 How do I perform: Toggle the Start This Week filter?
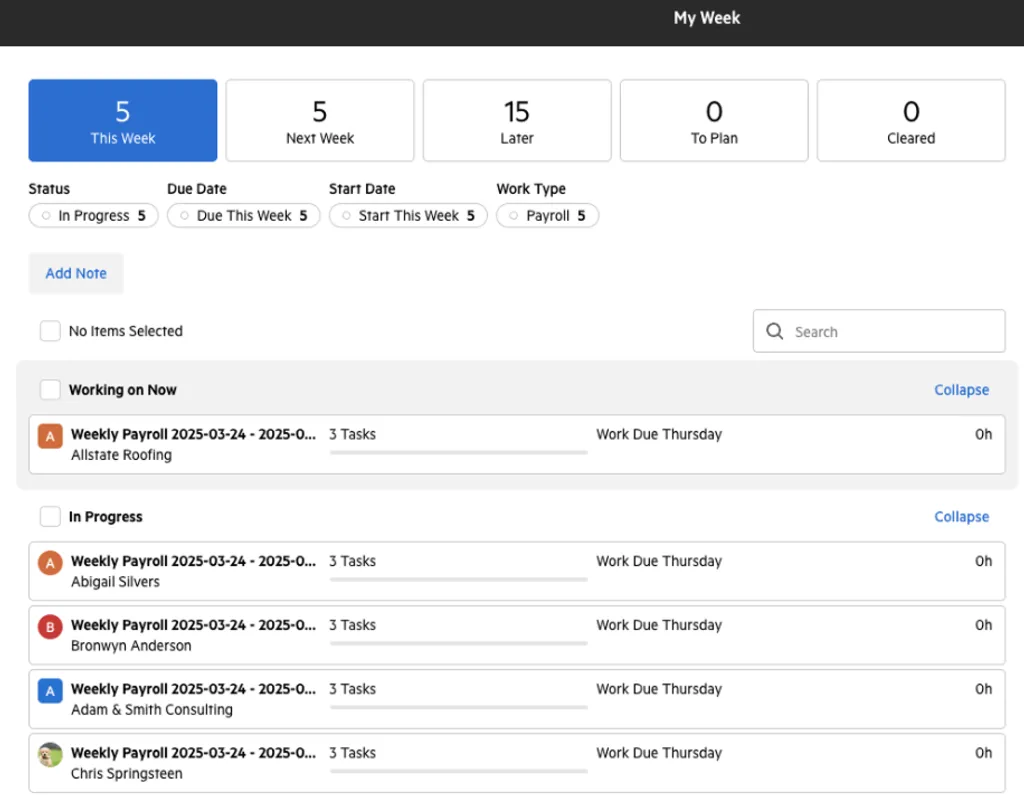point(408,216)
